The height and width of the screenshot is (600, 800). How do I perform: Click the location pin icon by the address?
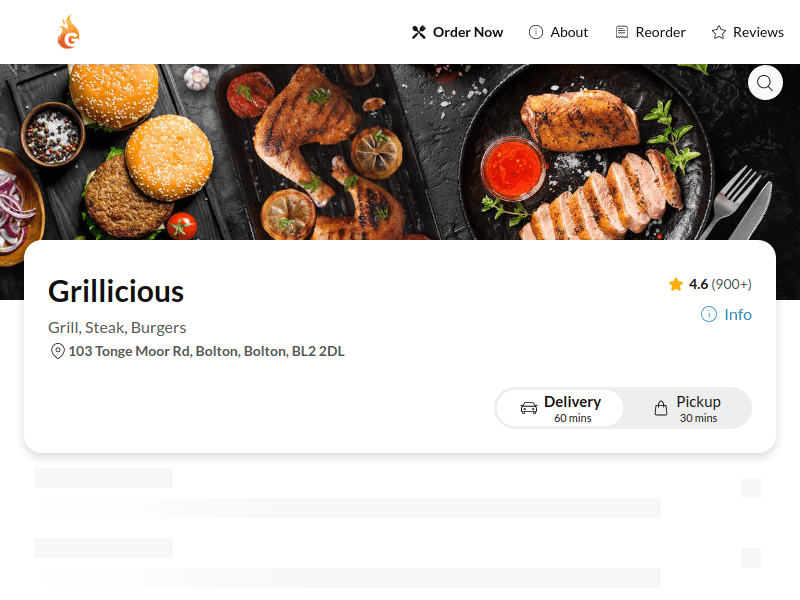click(56, 351)
